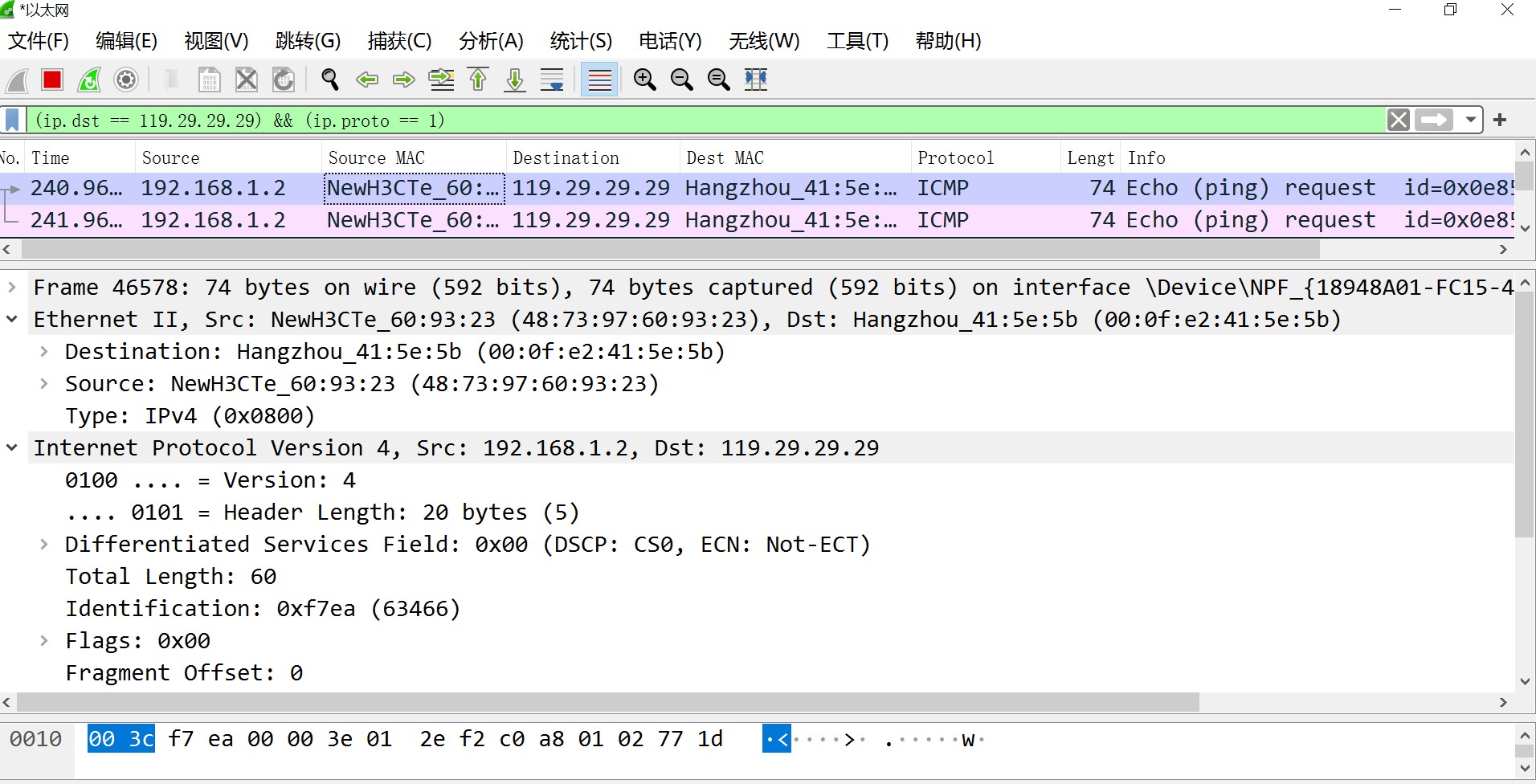Open the 电话(Y) menu
Viewport: 1536px width, 784px height.
670,41
